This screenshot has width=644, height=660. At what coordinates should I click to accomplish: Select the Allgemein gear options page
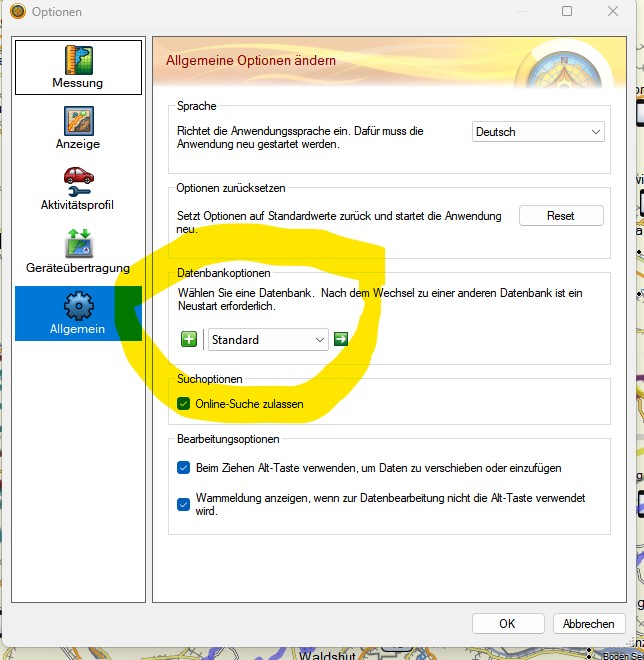click(78, 313)
